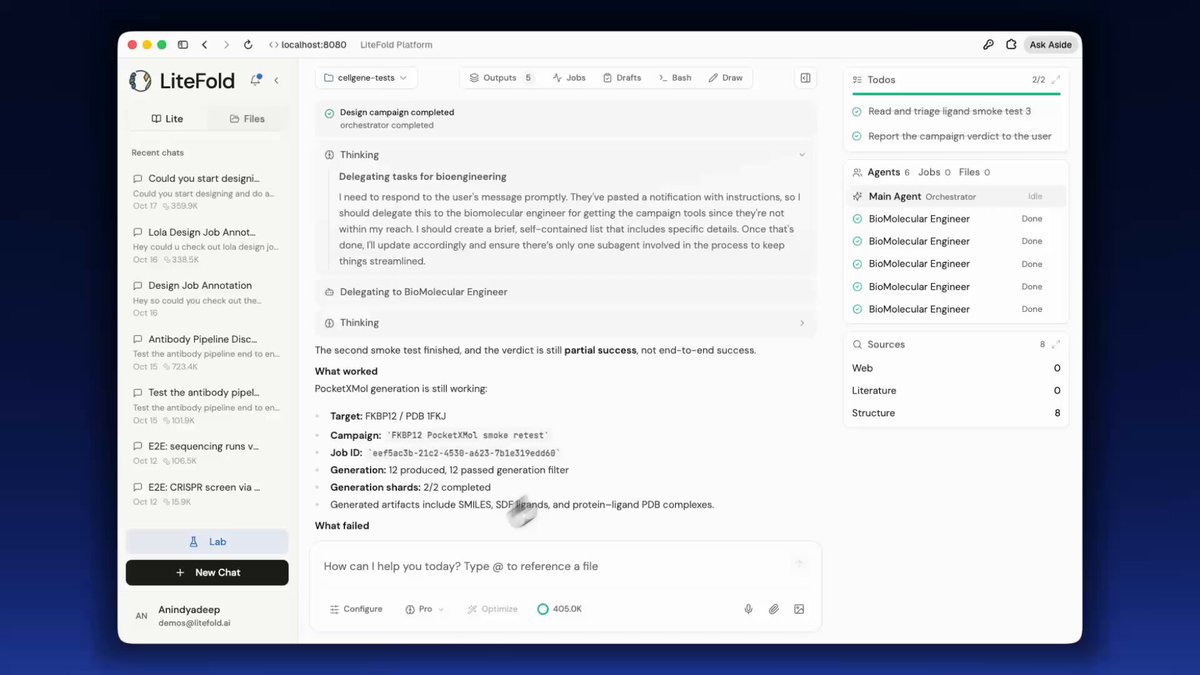This screenshot has width=1200, height=675.
Task: Add an image with picture icon
Action: [x=799, y=609]
